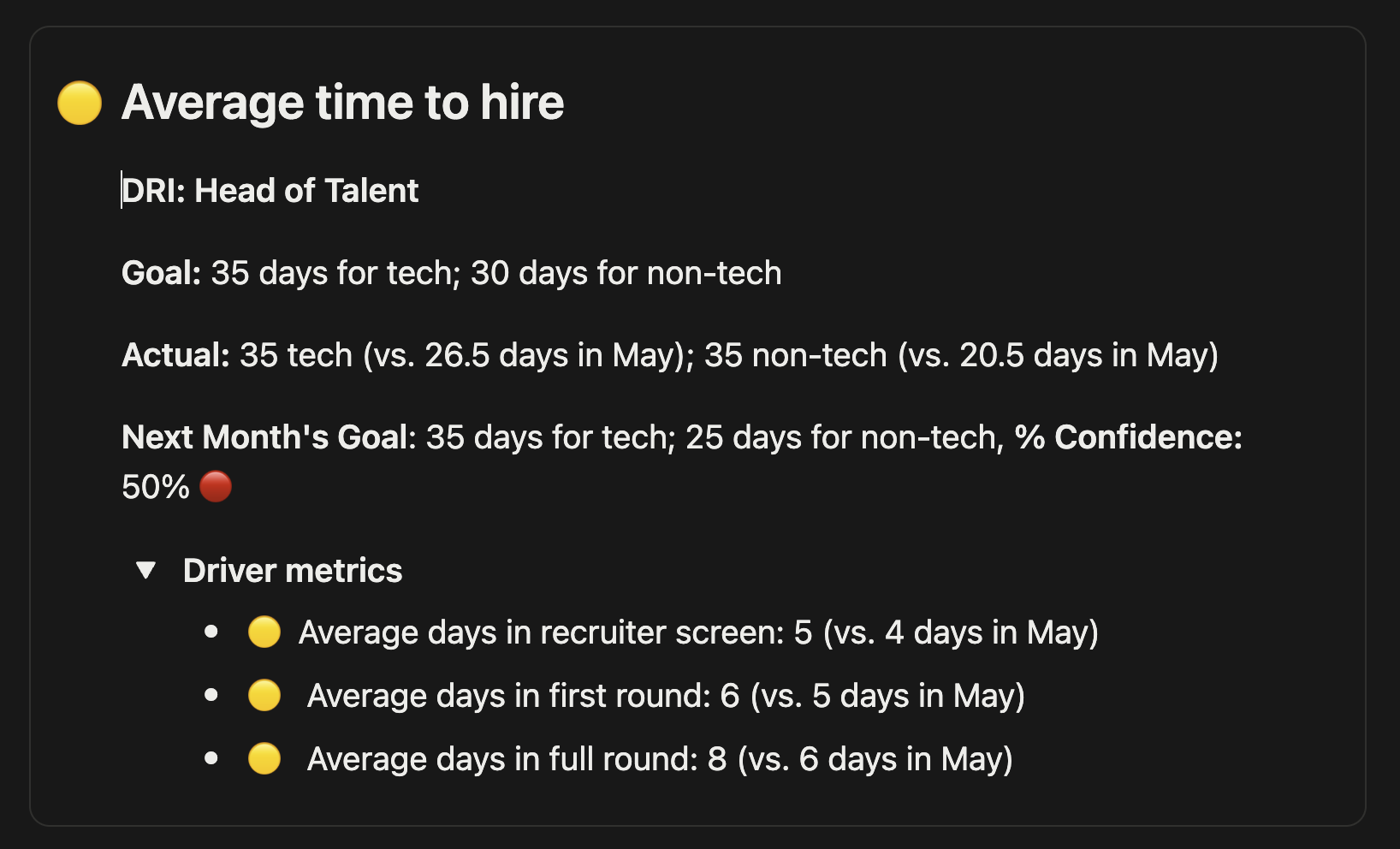Click yellow circle next to full round metric
1400x849 pixels.
click(264, 759)
